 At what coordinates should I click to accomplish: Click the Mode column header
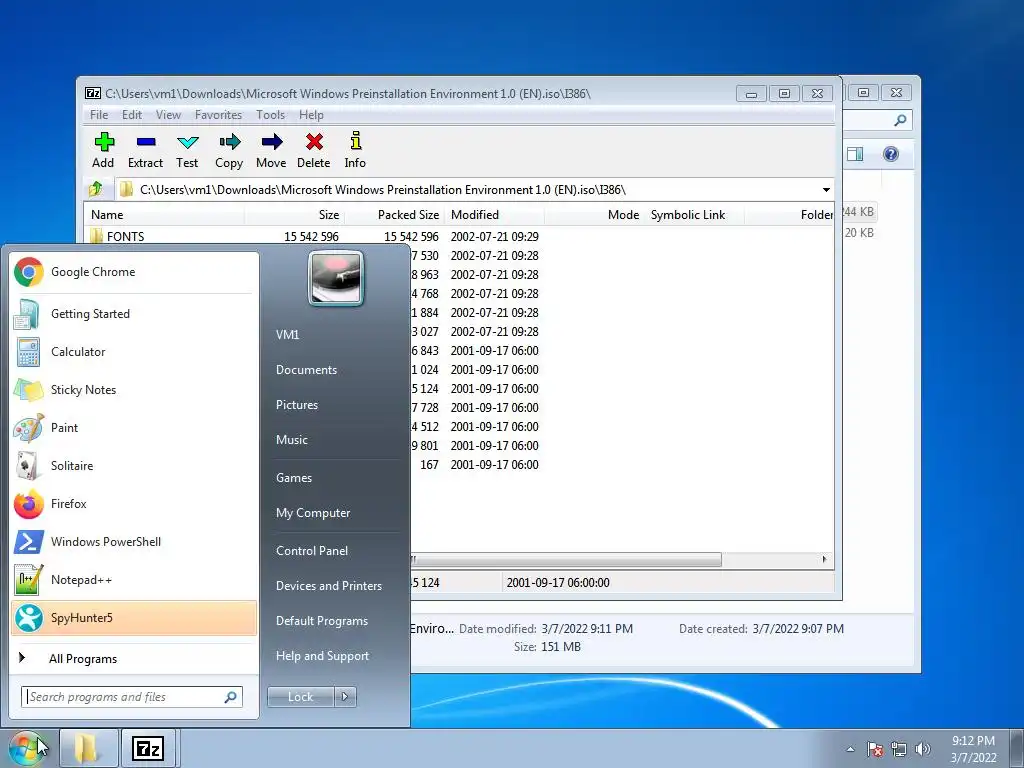pos(594,215)
